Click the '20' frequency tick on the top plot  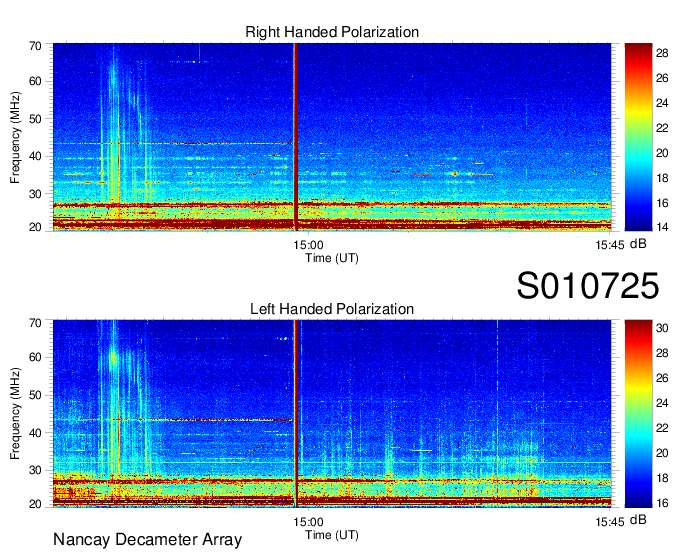(35, 227)
